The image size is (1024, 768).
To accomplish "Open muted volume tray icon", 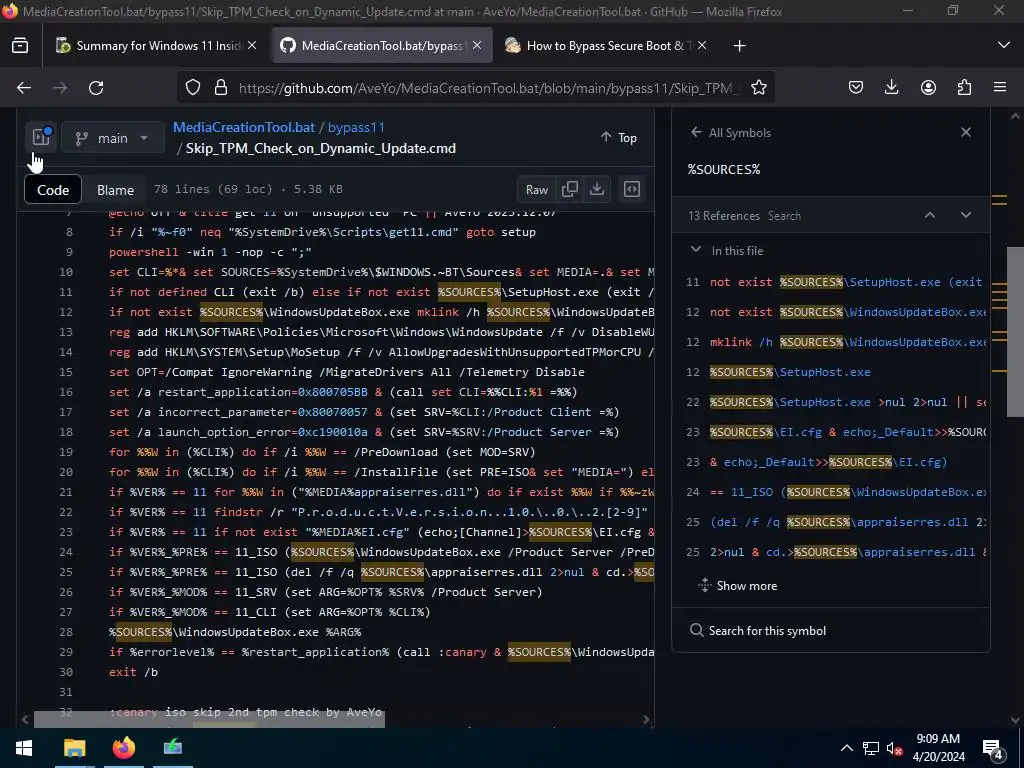I will pyautogui.click(x=894, y=748).
